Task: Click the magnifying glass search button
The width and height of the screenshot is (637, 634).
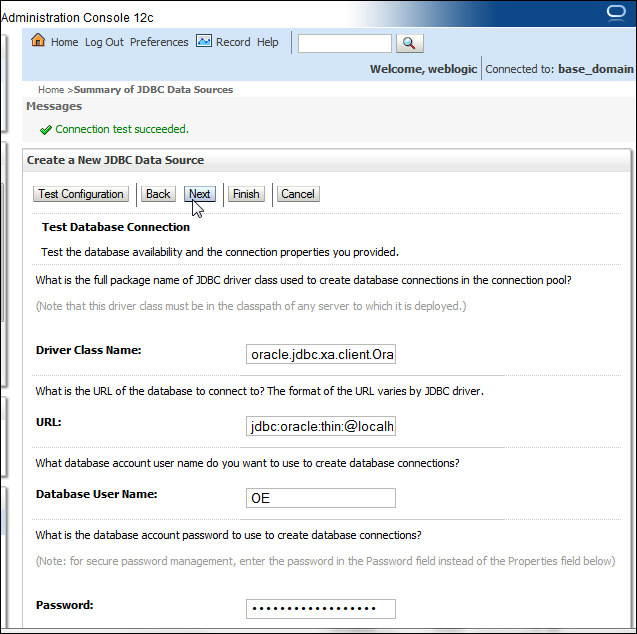Action: pos(410,43)
